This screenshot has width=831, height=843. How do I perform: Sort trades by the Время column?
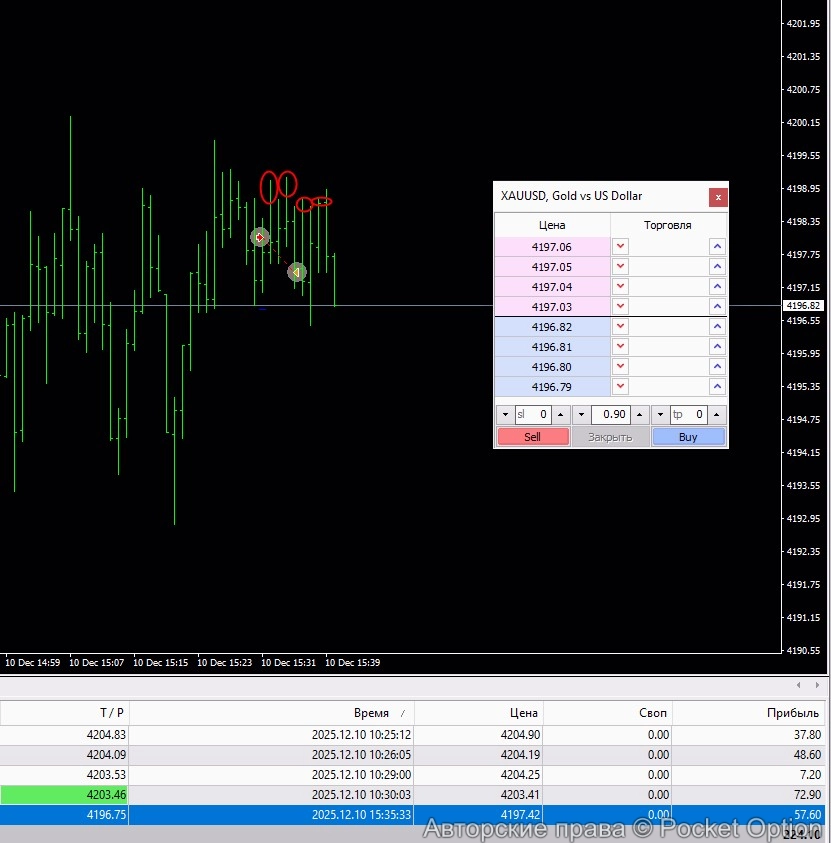(371, 713)
